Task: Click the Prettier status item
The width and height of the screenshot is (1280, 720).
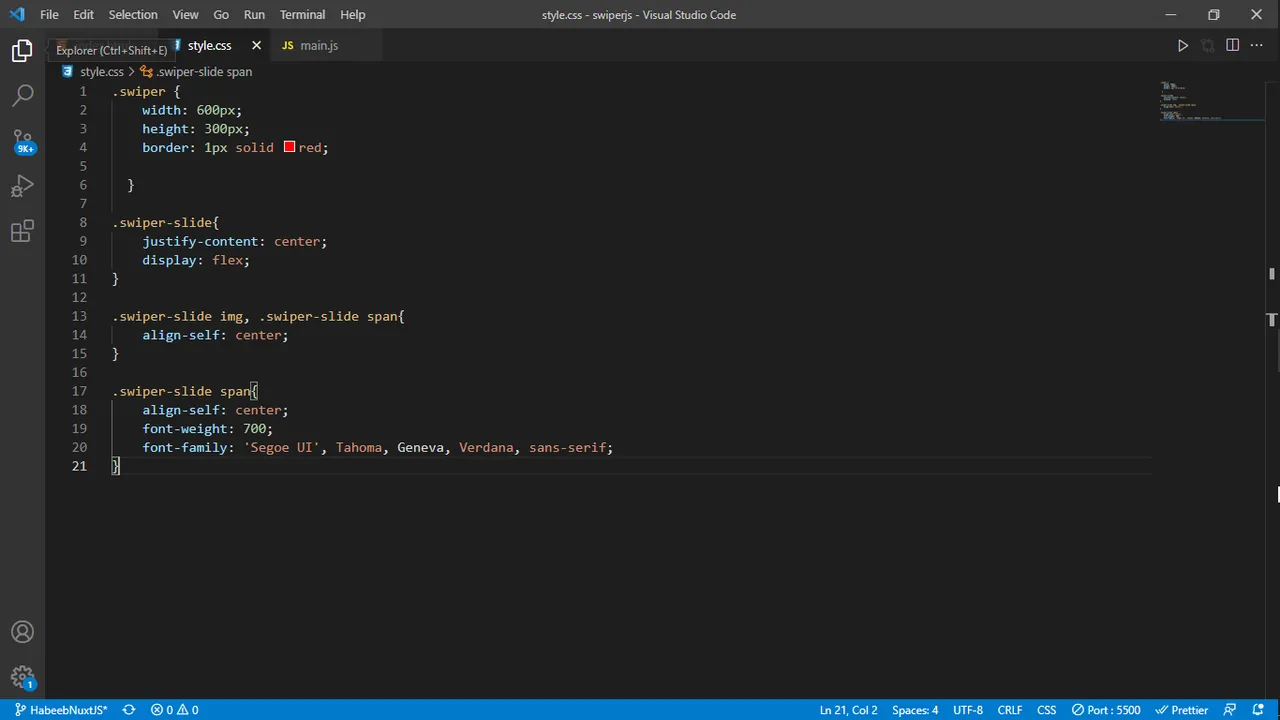Action: coord(1182,710)
